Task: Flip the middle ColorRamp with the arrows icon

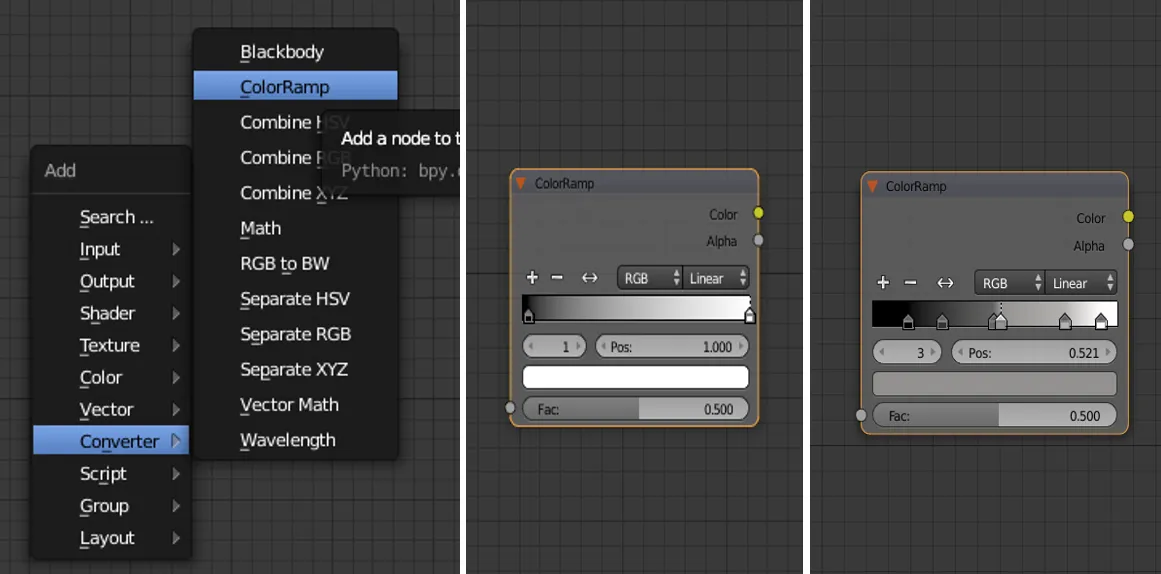Action: coord(589,278)
